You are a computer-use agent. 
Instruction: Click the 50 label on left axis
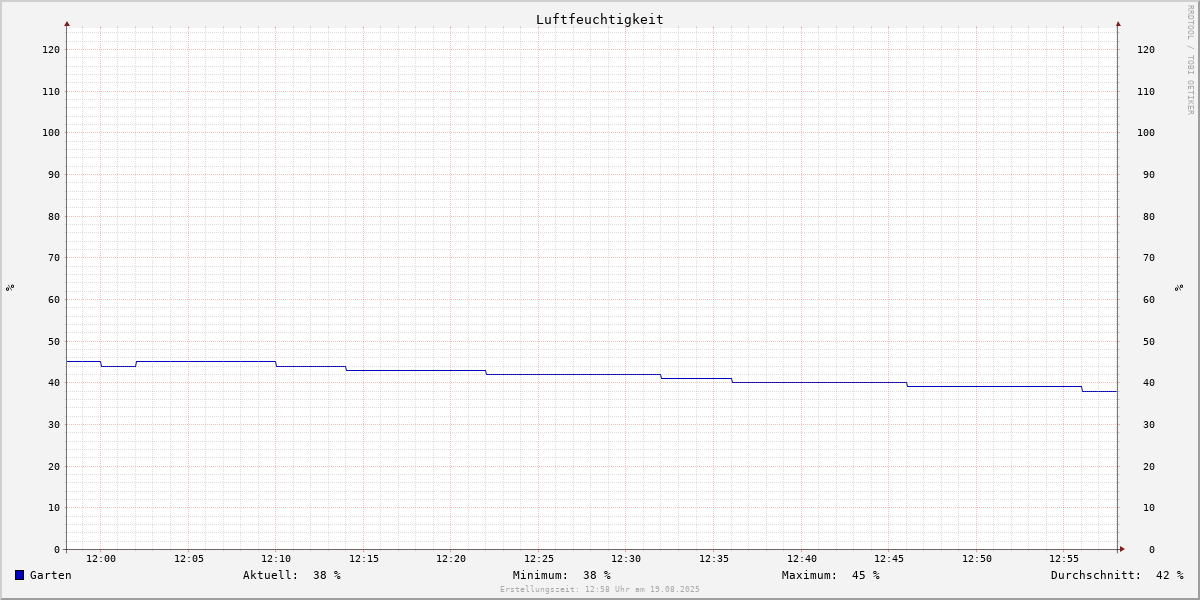tap(54, 341)
